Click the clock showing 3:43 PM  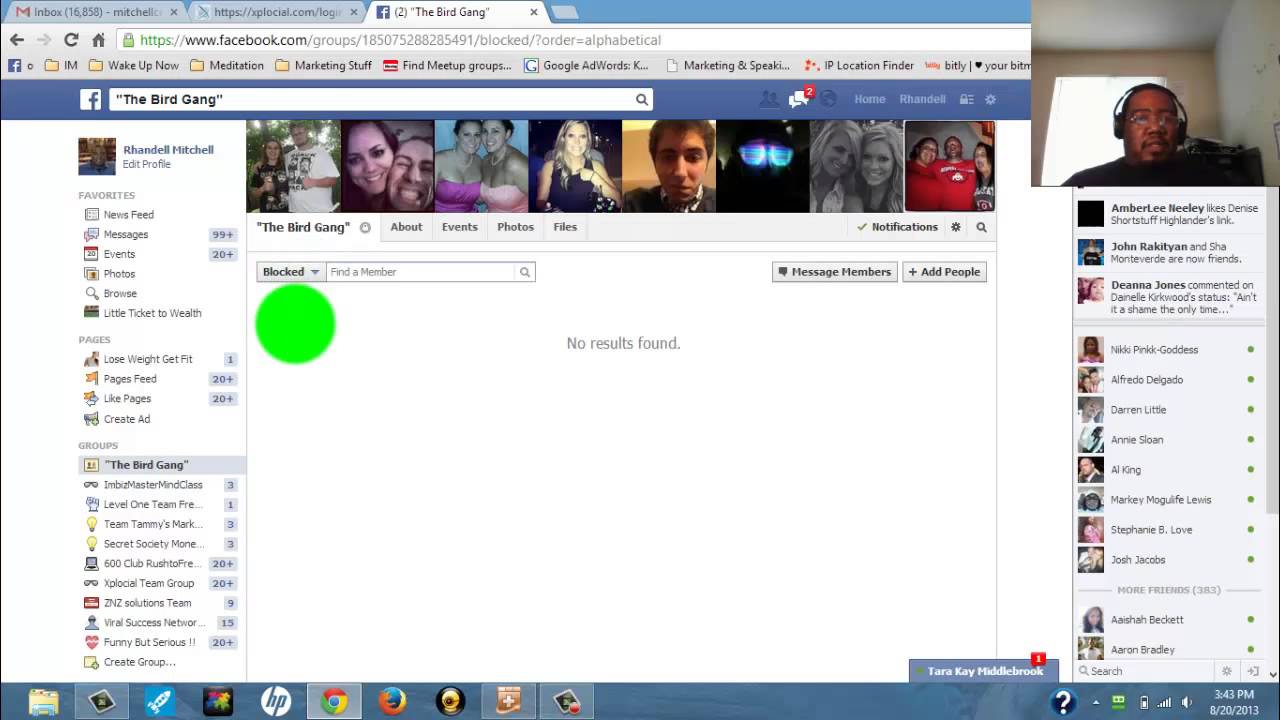1233,694
